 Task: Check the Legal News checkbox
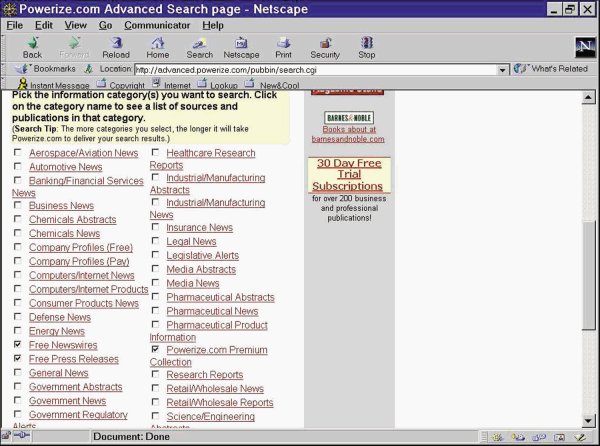pyautogui.click(x=155, y=241)
